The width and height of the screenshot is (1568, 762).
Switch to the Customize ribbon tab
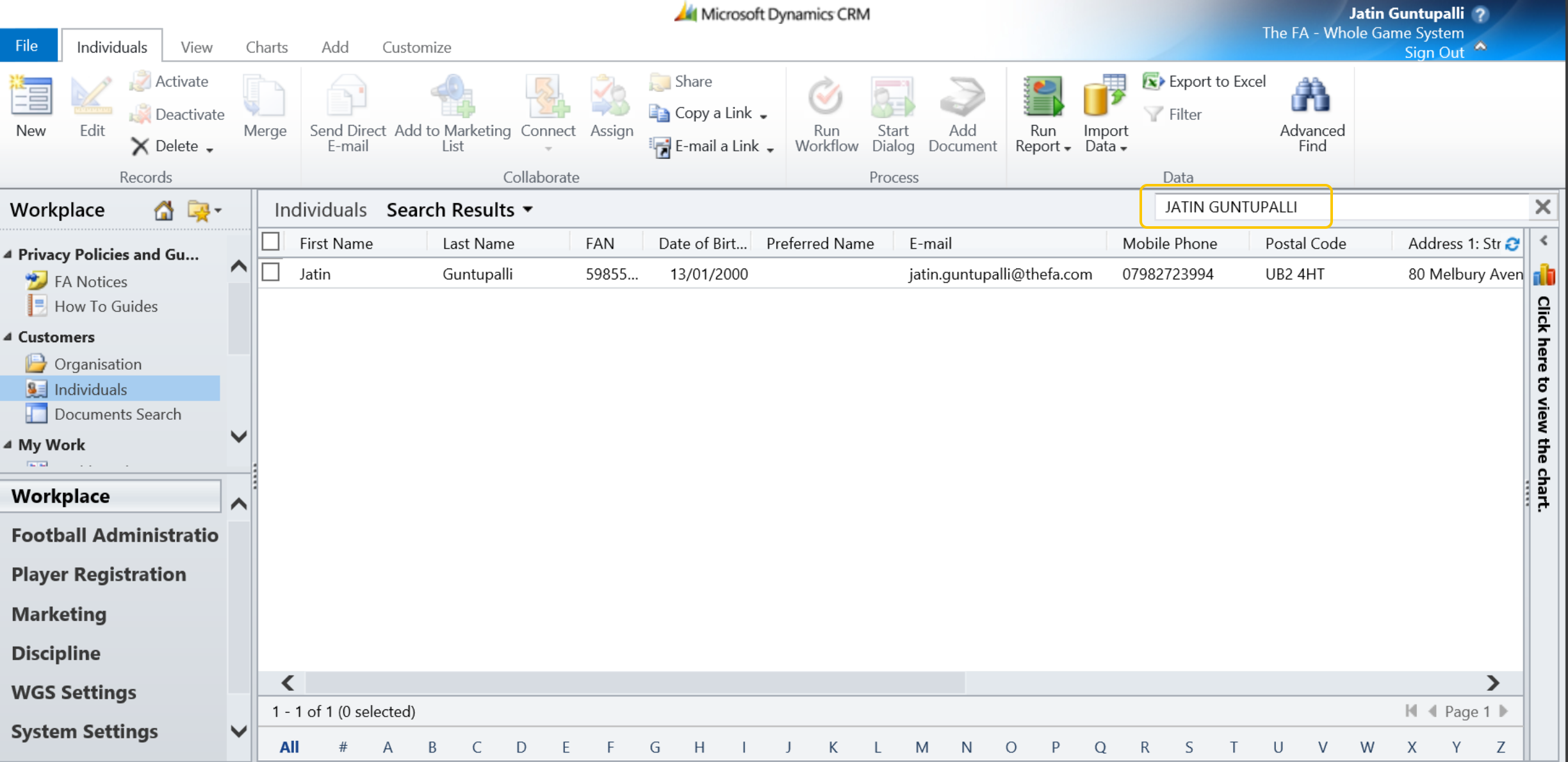click(416, 47)
